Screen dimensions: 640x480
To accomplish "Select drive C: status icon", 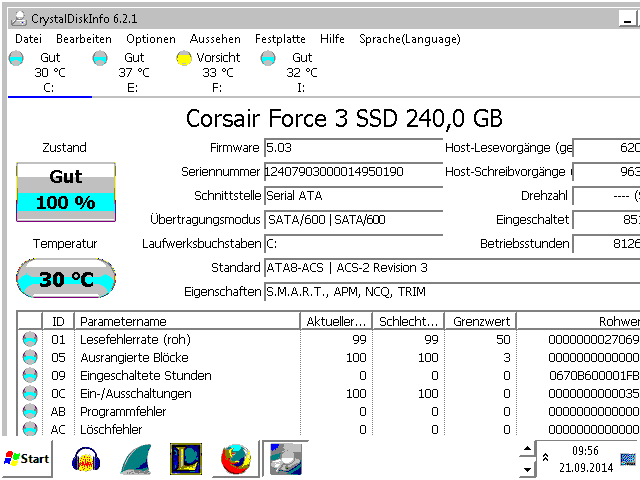I will click(x=16, y=58).
